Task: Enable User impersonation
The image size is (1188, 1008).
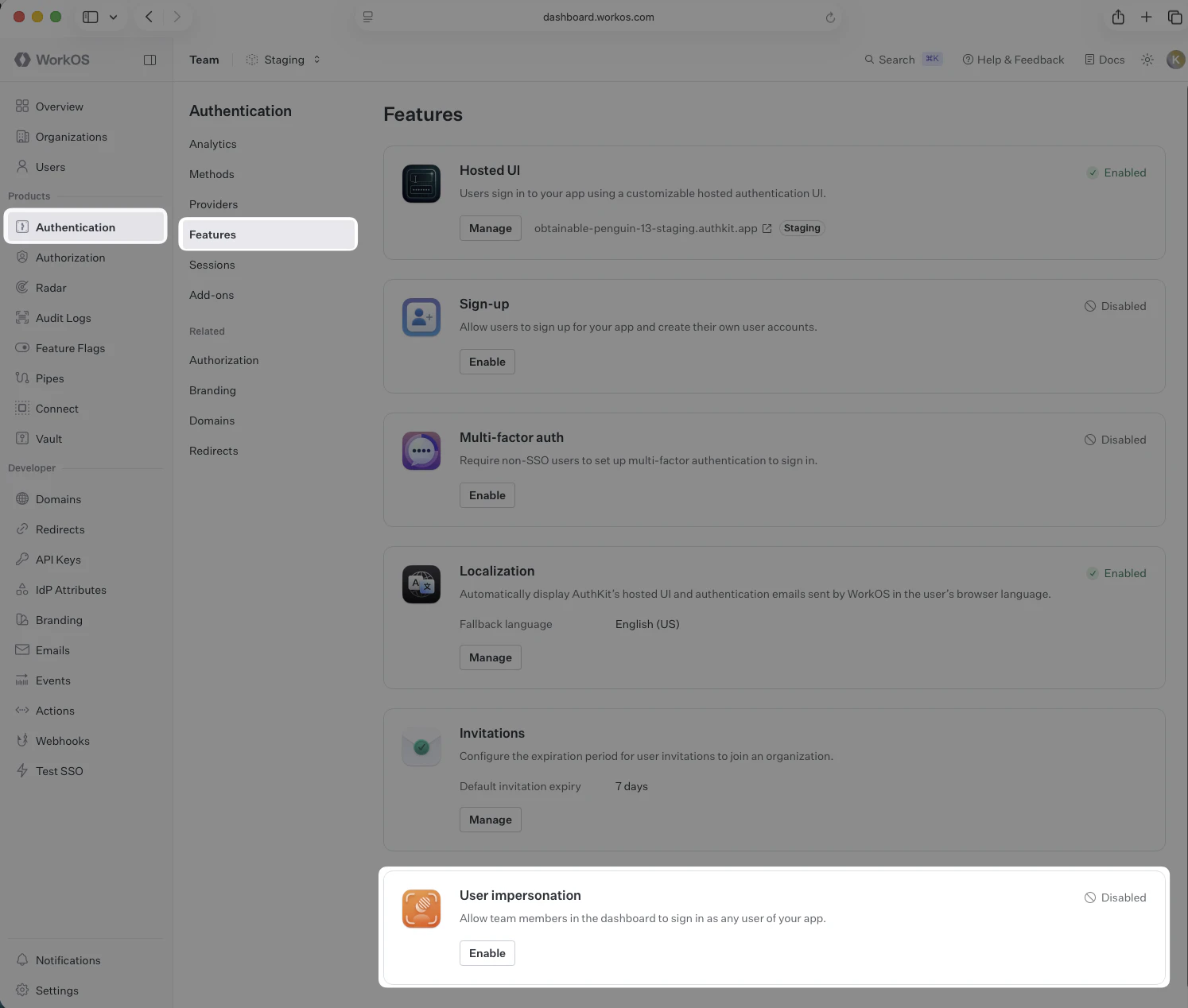Action: tap(487, 953)
